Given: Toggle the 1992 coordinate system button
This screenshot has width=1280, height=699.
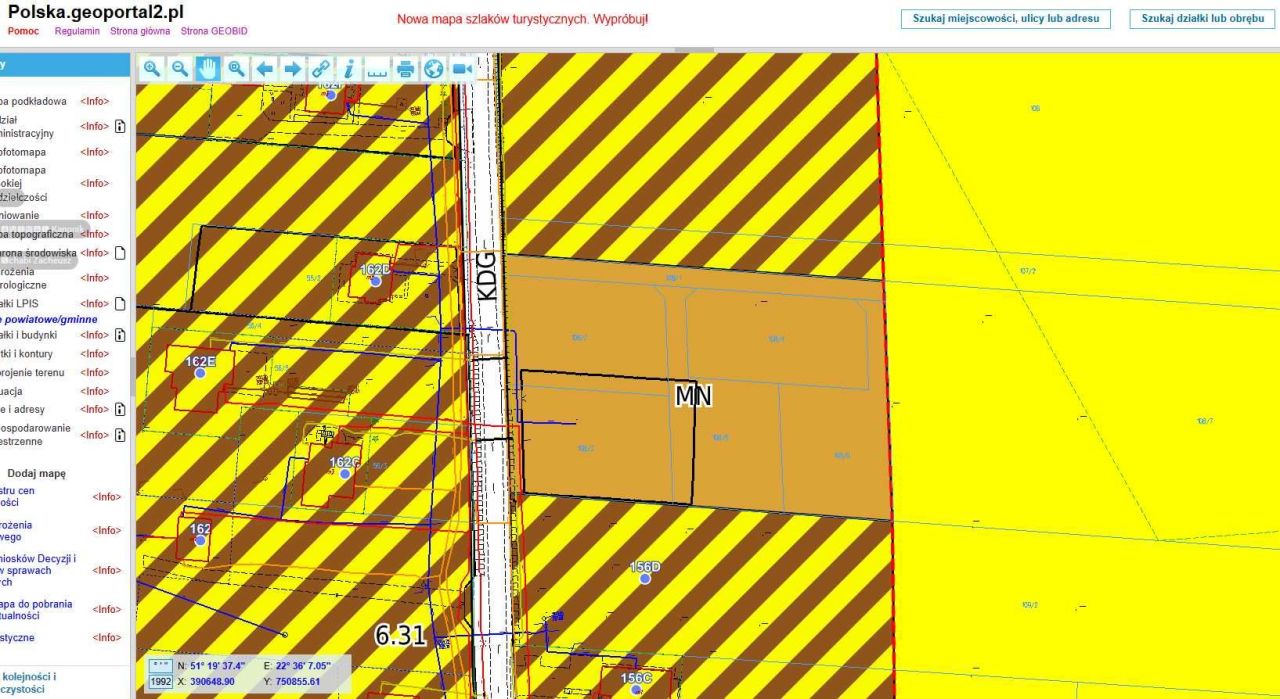Looking at the screenshot, I should 160,681.
